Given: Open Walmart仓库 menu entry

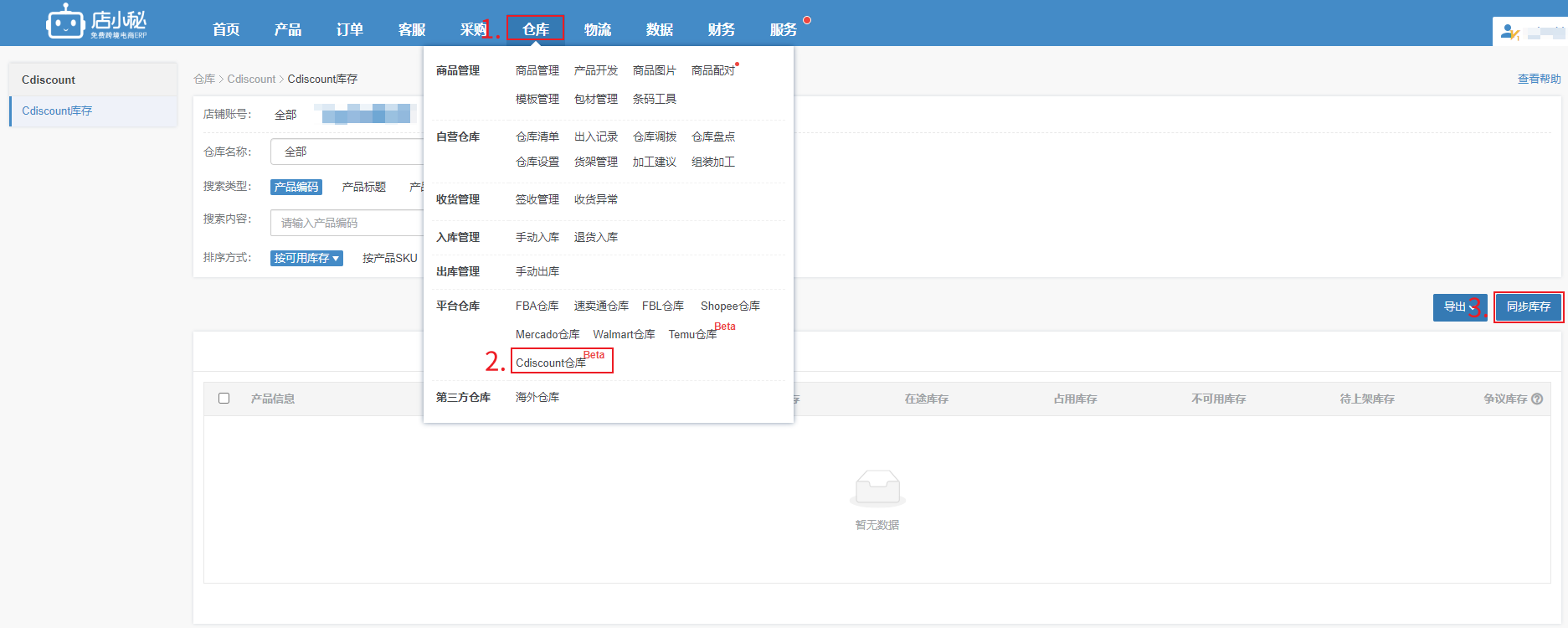Looking at the screenshot, I should 625,334.
